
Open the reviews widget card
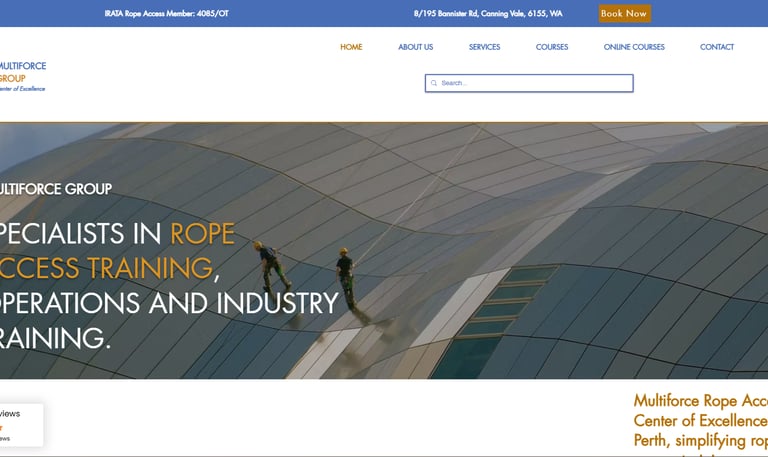tap(21, 425)
